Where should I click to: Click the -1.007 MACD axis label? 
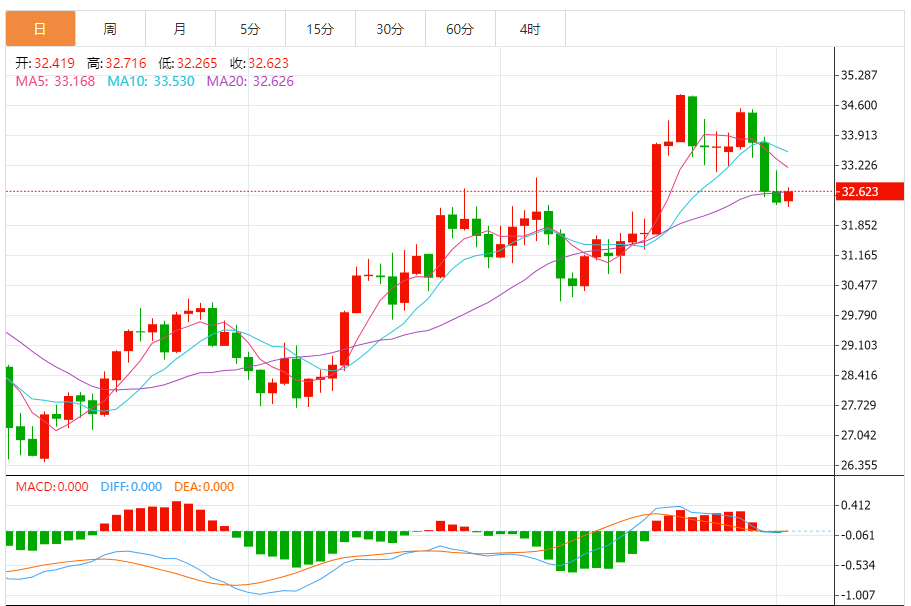[x=858, y=595]
